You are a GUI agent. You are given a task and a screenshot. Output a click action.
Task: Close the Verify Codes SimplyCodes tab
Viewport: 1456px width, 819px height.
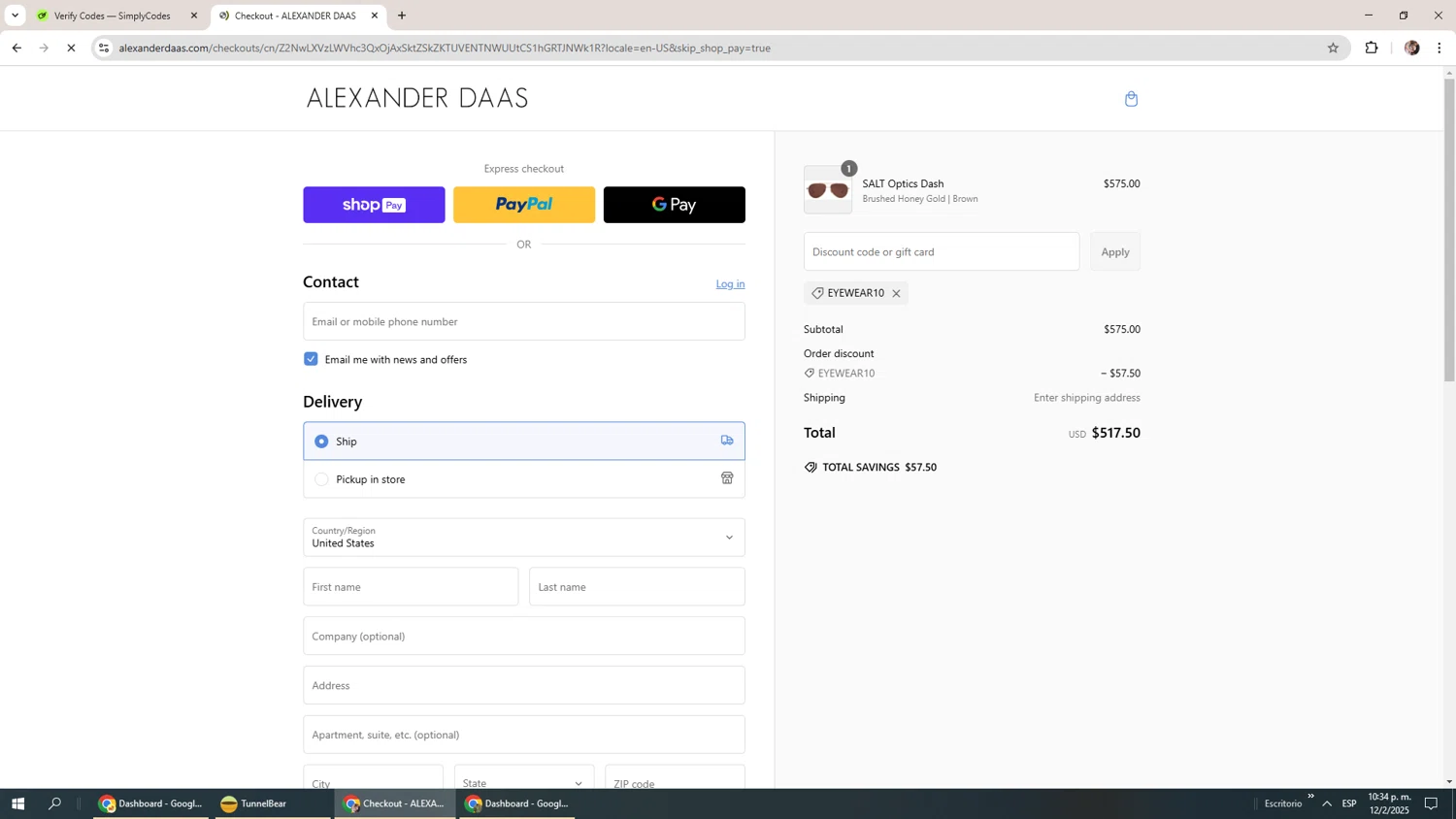[194, 16]
